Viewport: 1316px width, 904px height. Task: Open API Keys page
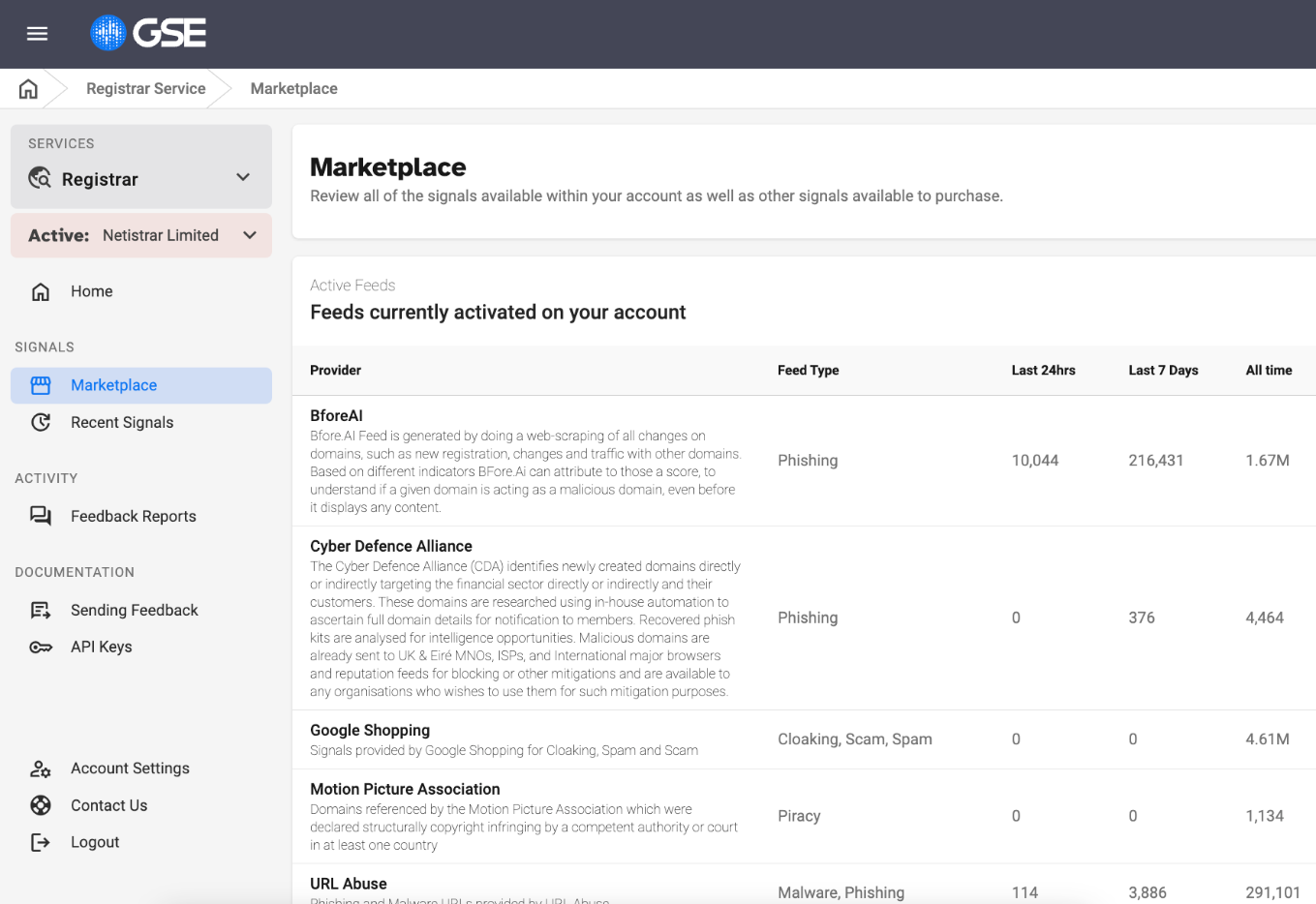tap(102, 647)
